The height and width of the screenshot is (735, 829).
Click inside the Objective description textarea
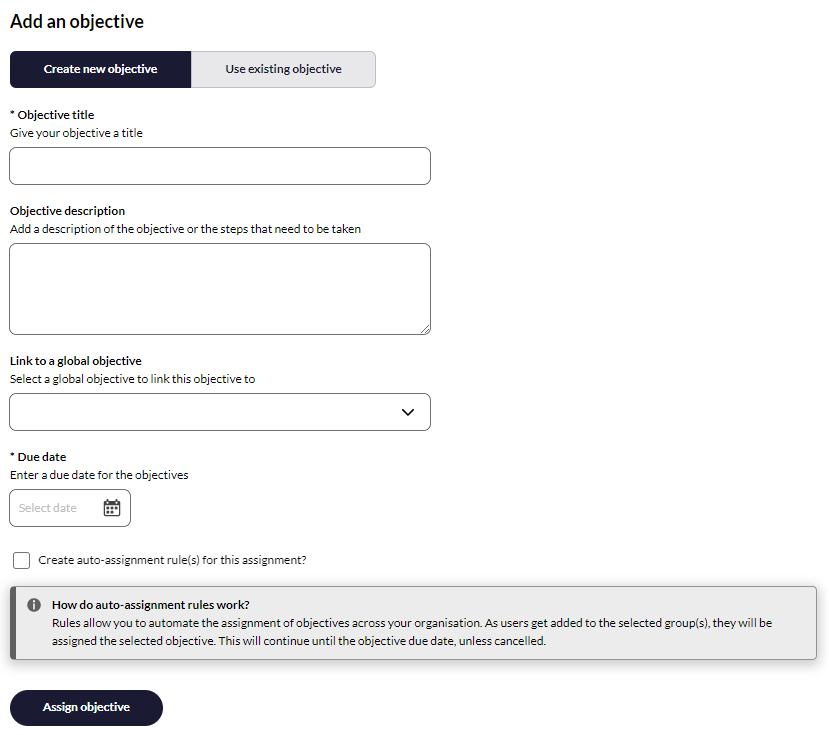tap(220, 289)
